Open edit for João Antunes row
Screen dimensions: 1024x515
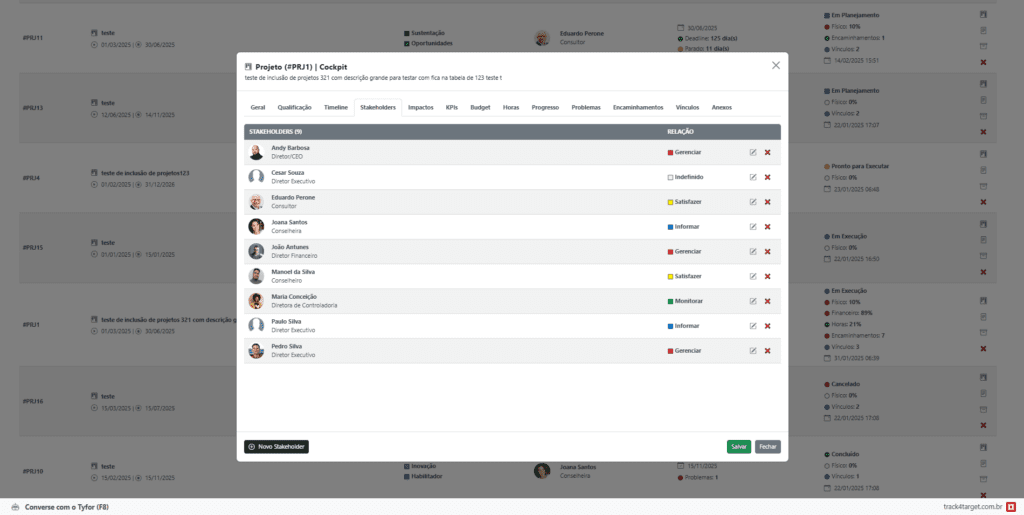pyautogui.click(x=752, y=251)
